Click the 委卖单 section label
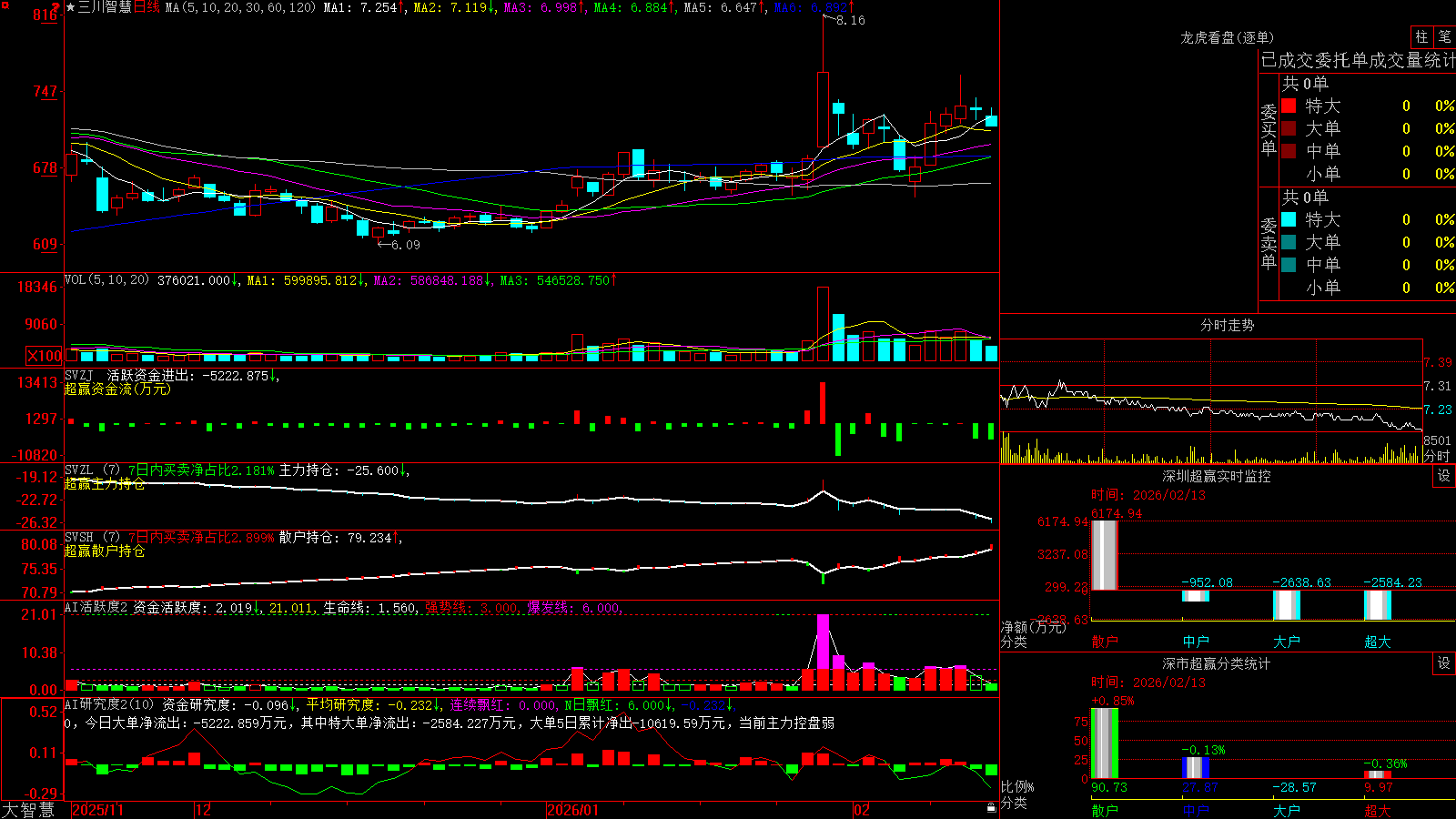The width and height of the screenshot is (1456, 819). [x=1269, y=243]
